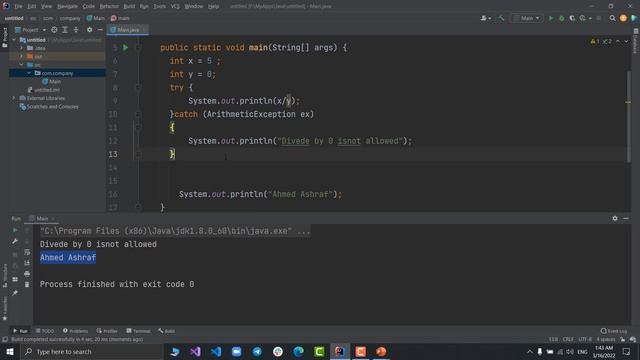Screen dimensions: 640x360
Task: Print console output with the printer icon
Action: [27, 273]
